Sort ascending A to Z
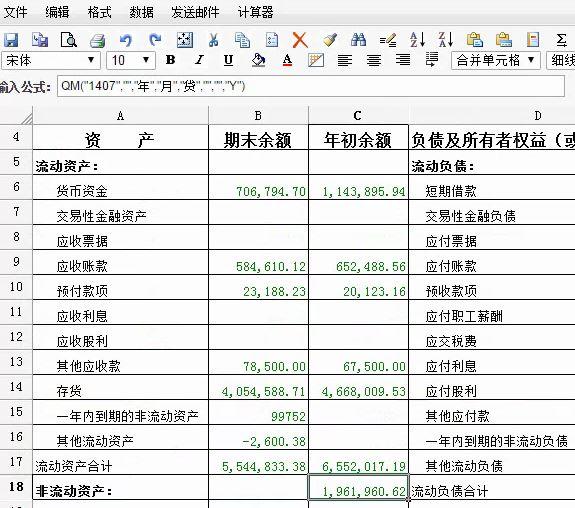 tap(417, 40)
